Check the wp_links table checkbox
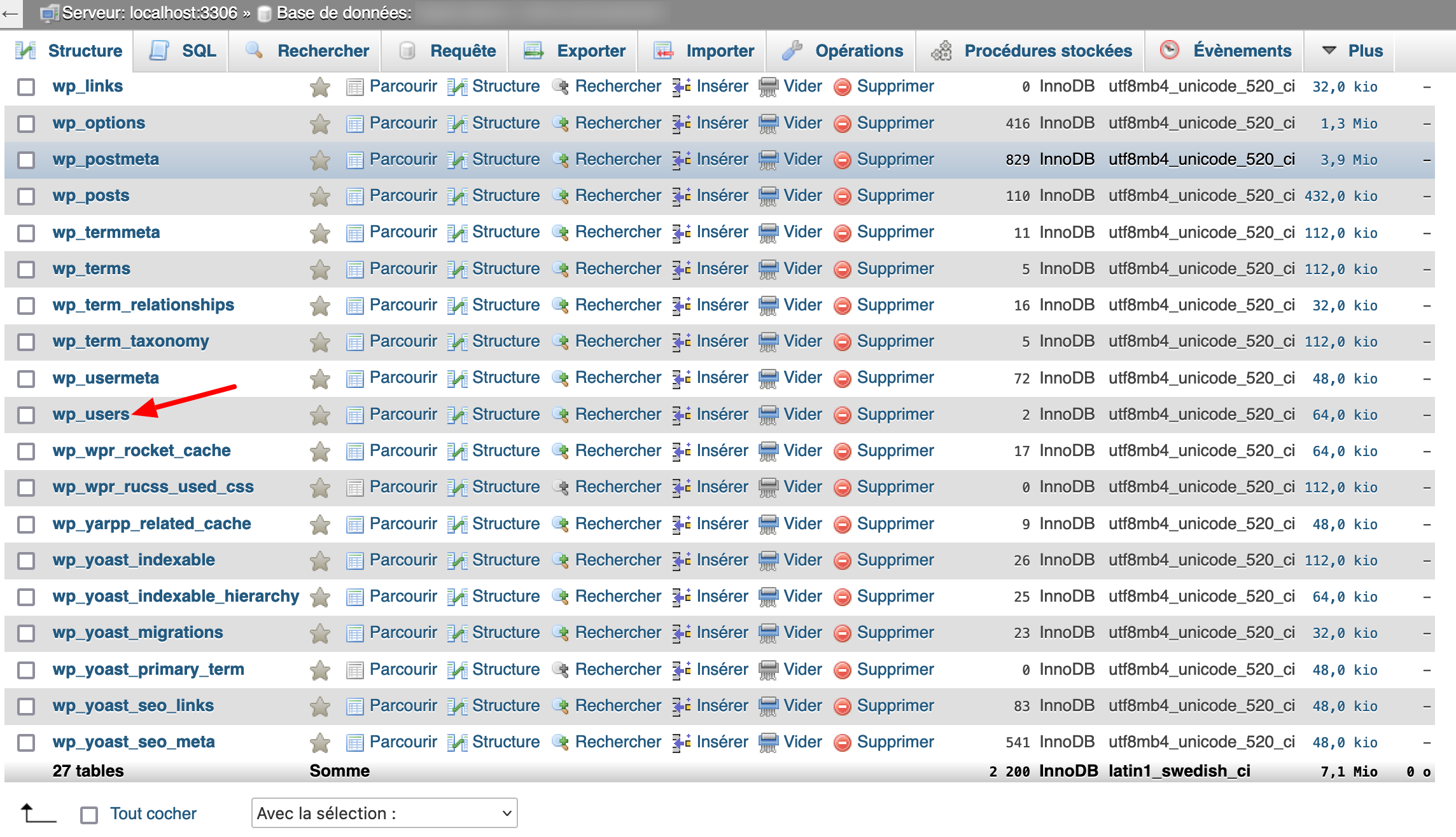The width and height of the screenshot is (1456, 837). point(26,87)
